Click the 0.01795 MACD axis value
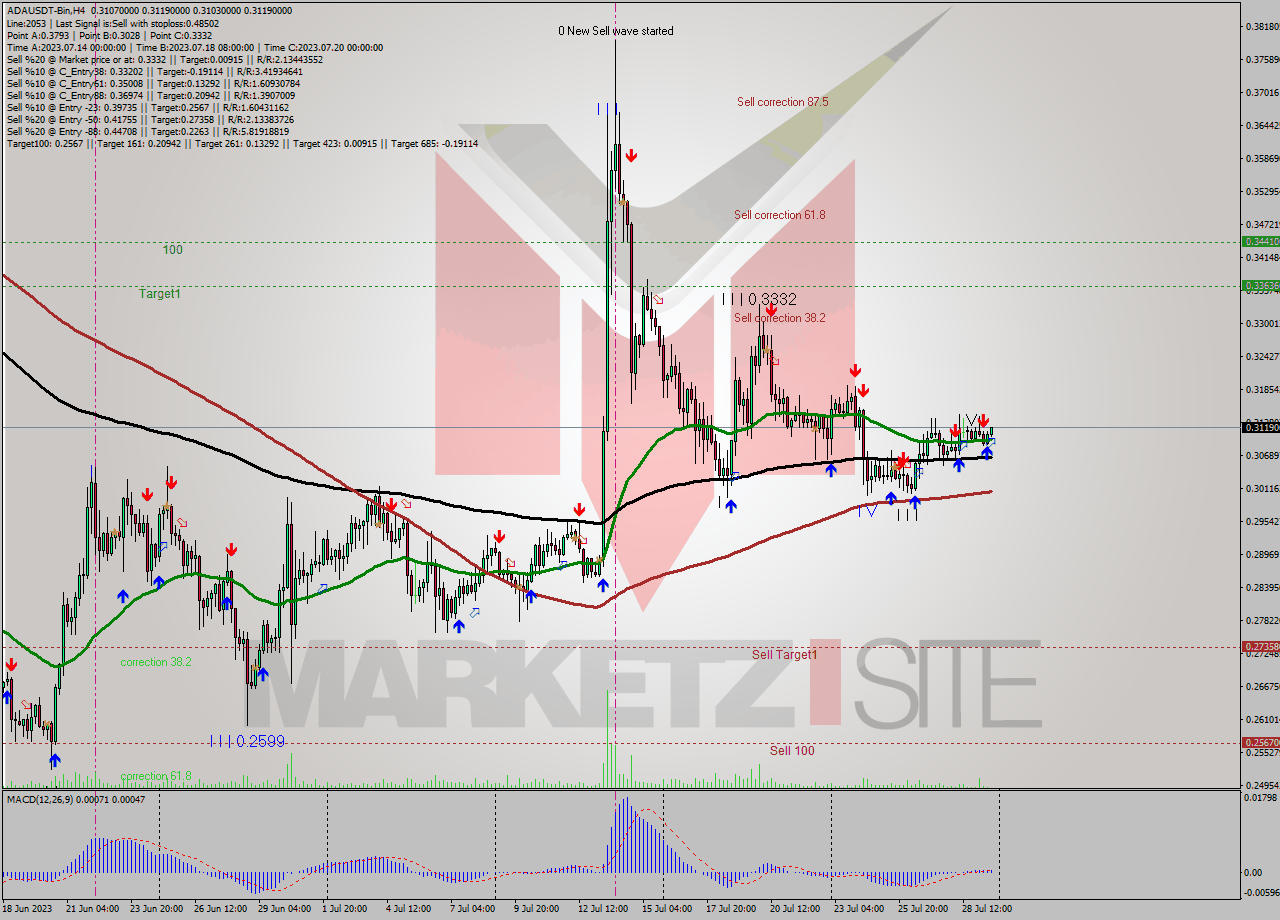Screen dimensions: 1280x920 1260,797
